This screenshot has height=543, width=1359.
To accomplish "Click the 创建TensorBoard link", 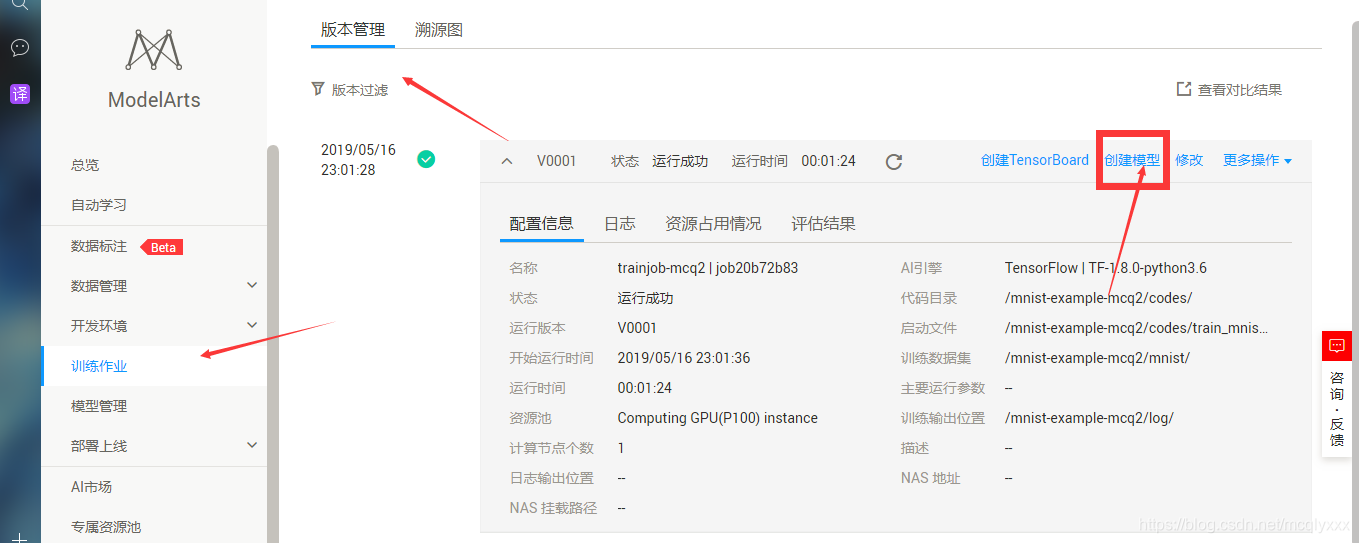I will tap(1035, 160).
